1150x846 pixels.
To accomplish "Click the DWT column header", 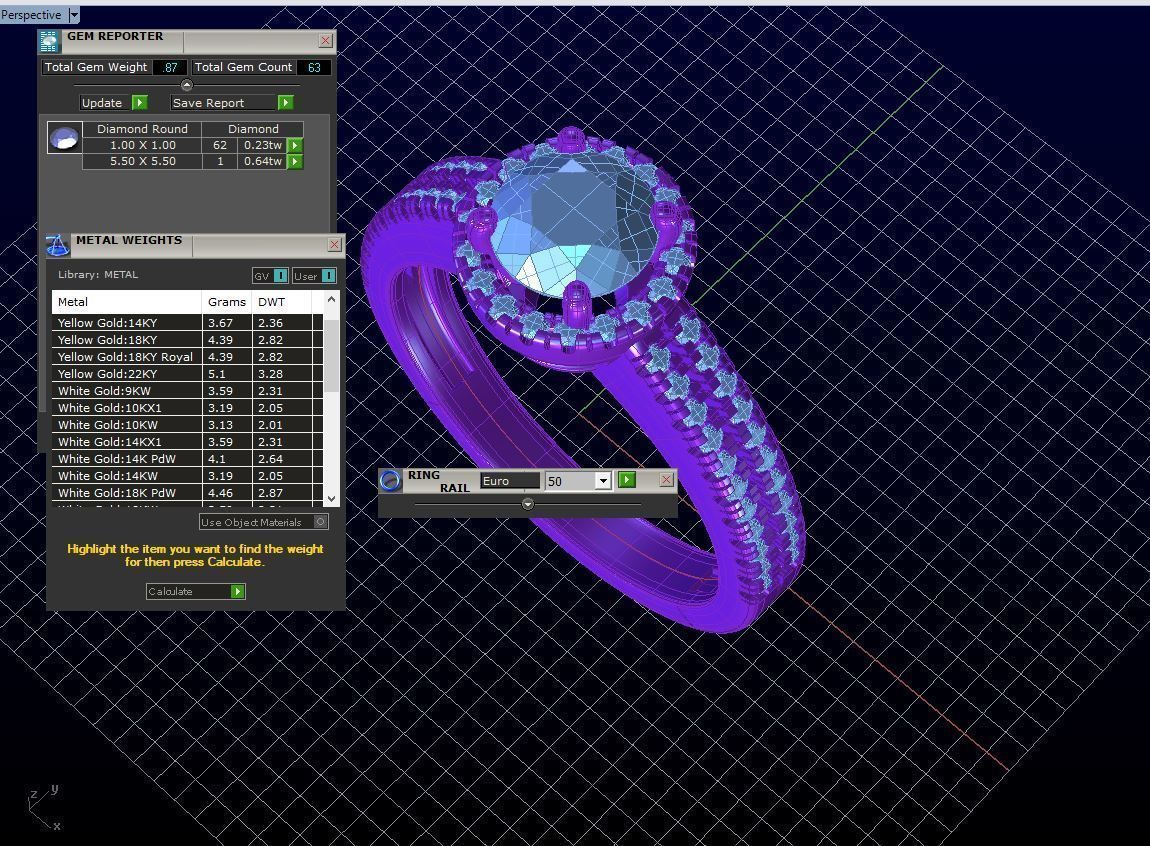I will [282, 302].
